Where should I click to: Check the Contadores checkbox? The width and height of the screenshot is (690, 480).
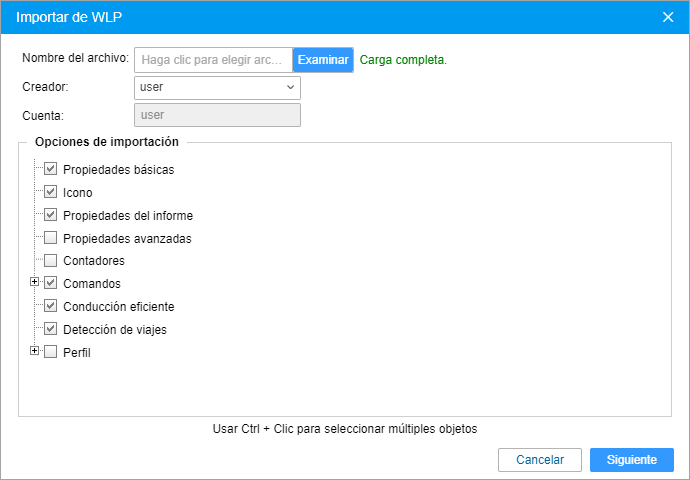pyautogui.click(x=51, y=261)
